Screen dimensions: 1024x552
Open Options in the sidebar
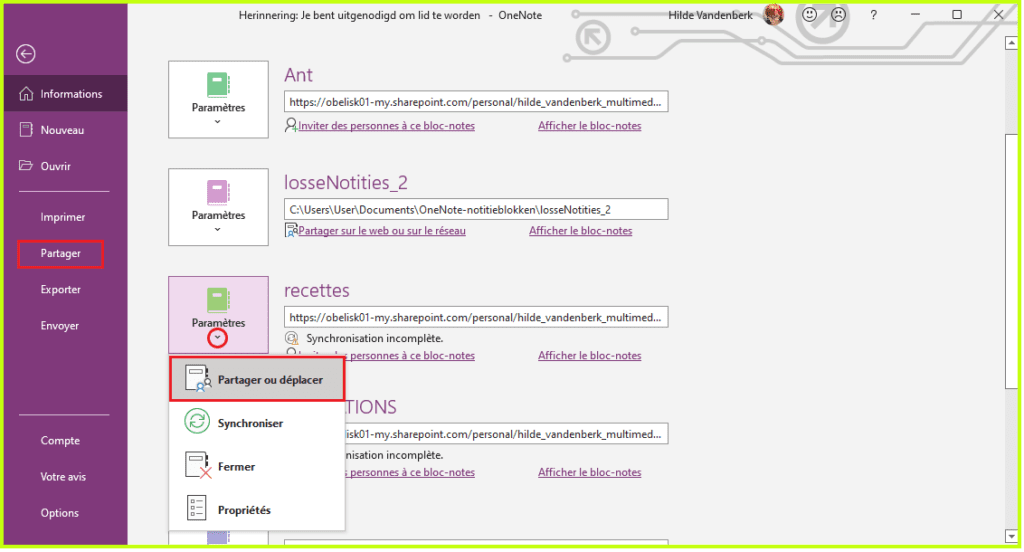coord(59,513)
